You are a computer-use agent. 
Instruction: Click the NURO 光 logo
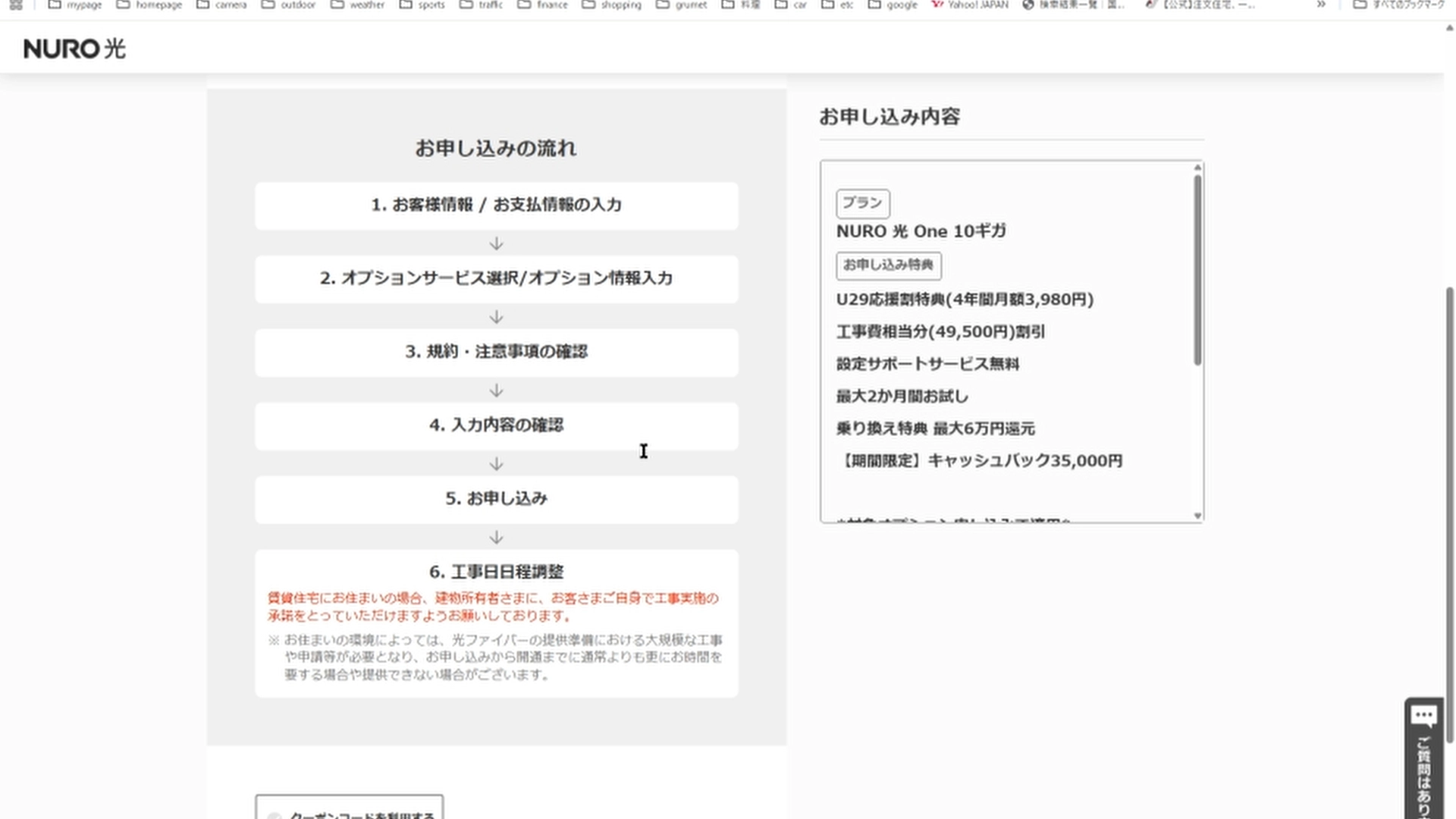coord(74,49)
